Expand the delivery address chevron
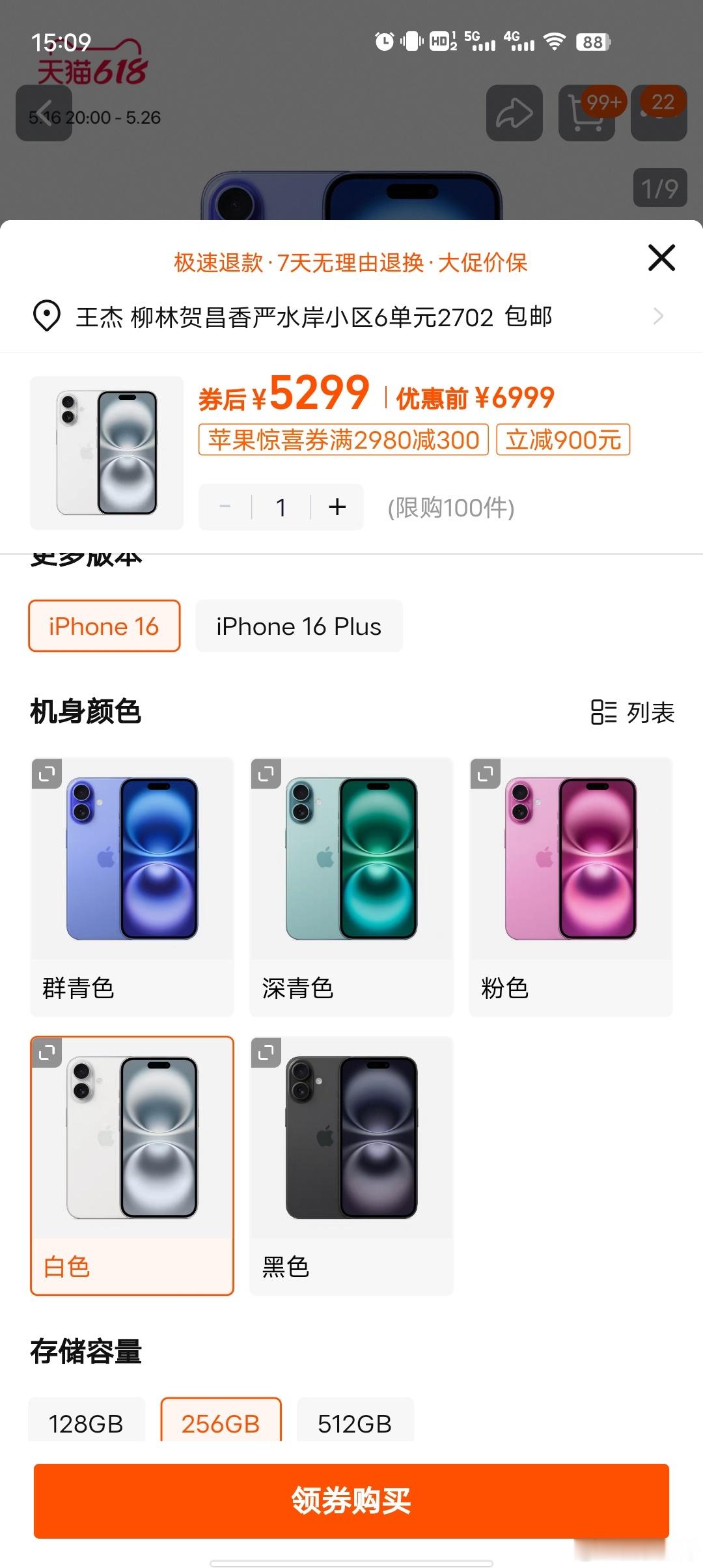 coord(658,316)
